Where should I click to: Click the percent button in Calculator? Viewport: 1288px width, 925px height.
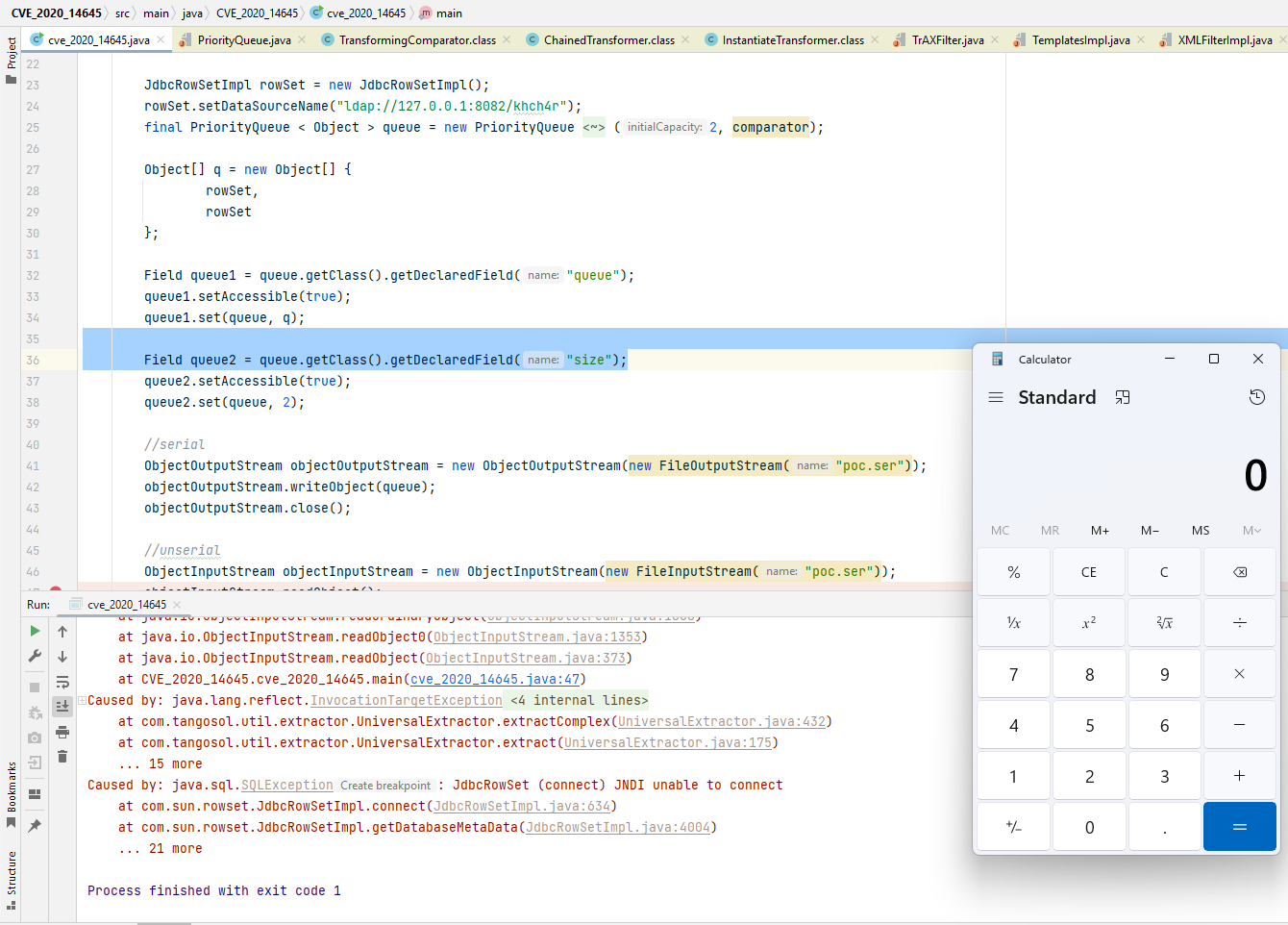tap(1014, 572)
